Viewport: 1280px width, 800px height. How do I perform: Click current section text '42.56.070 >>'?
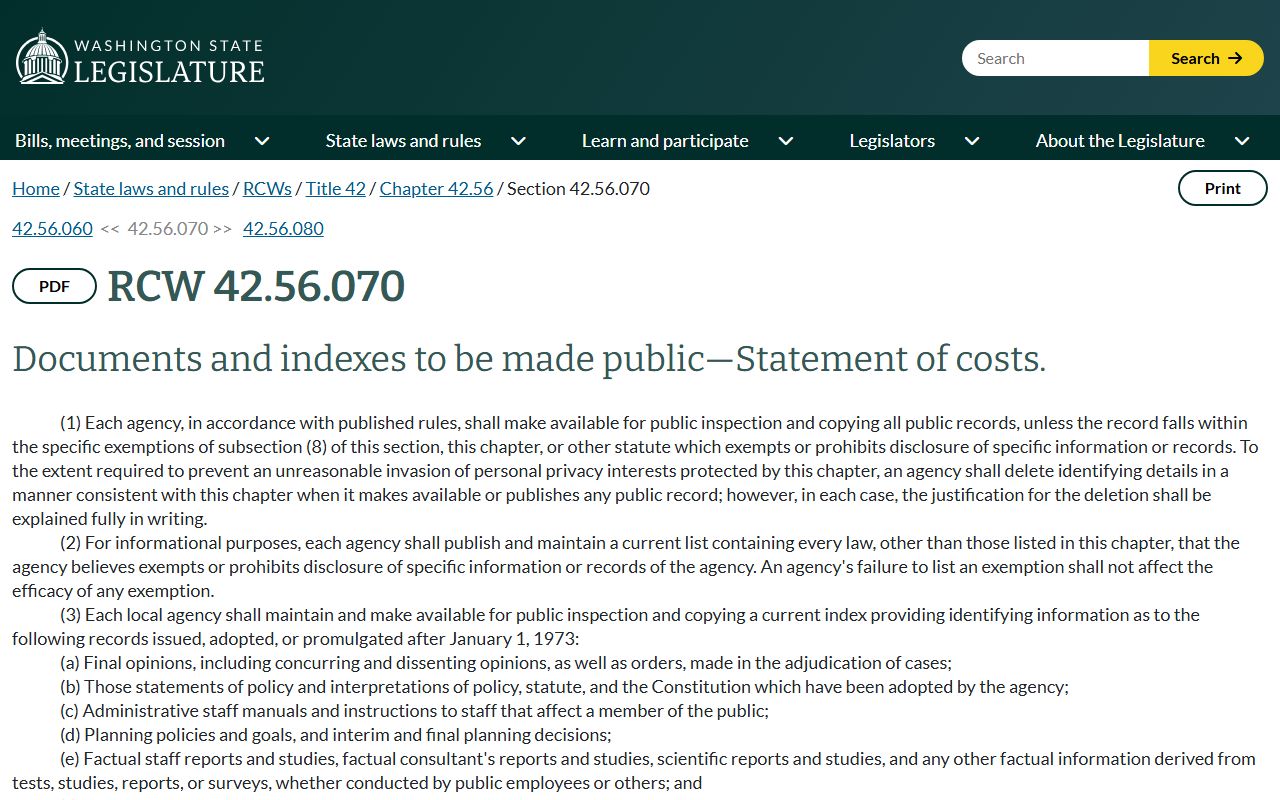[179, 228]
